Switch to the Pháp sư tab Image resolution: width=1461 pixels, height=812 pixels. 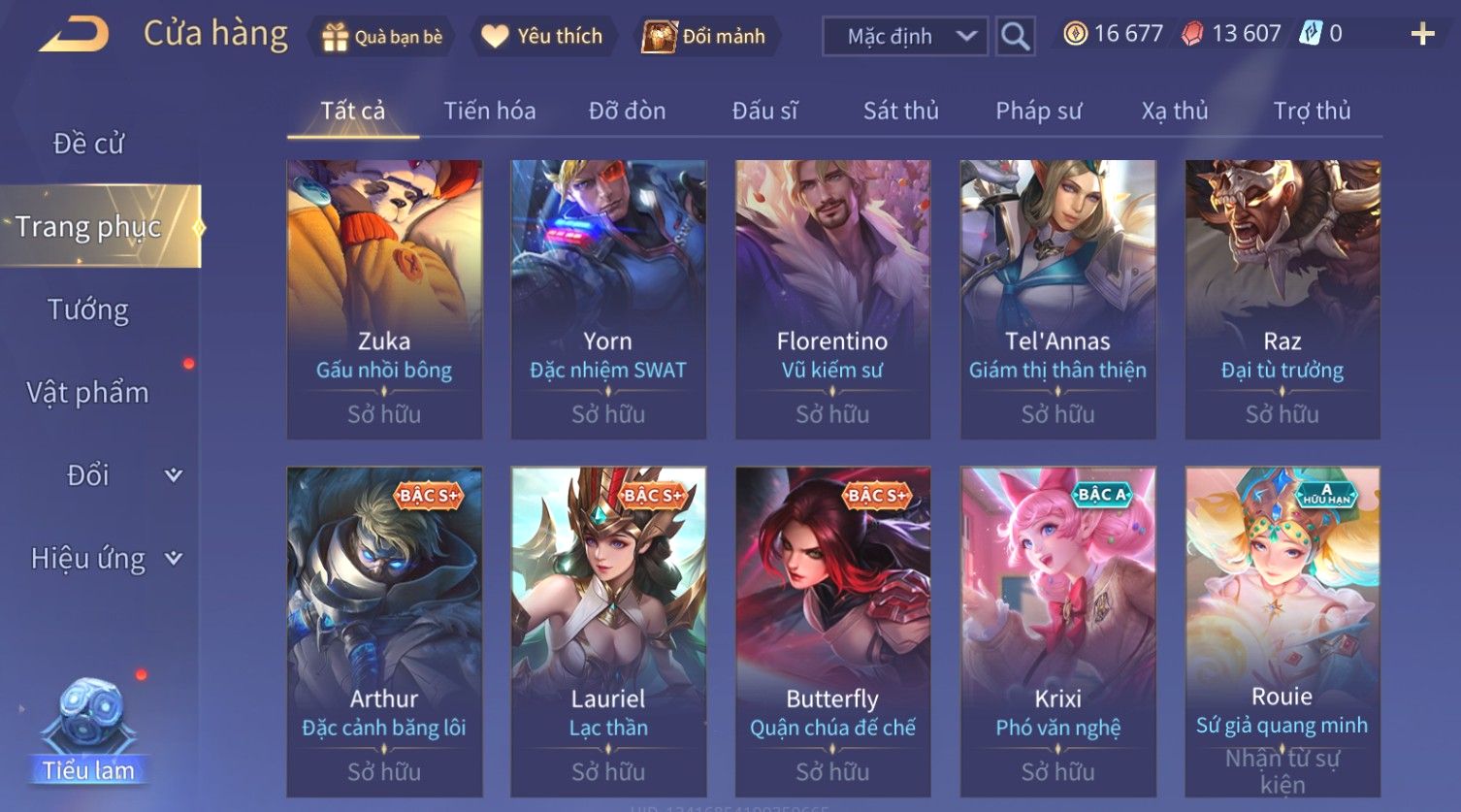pos(1038,111)
